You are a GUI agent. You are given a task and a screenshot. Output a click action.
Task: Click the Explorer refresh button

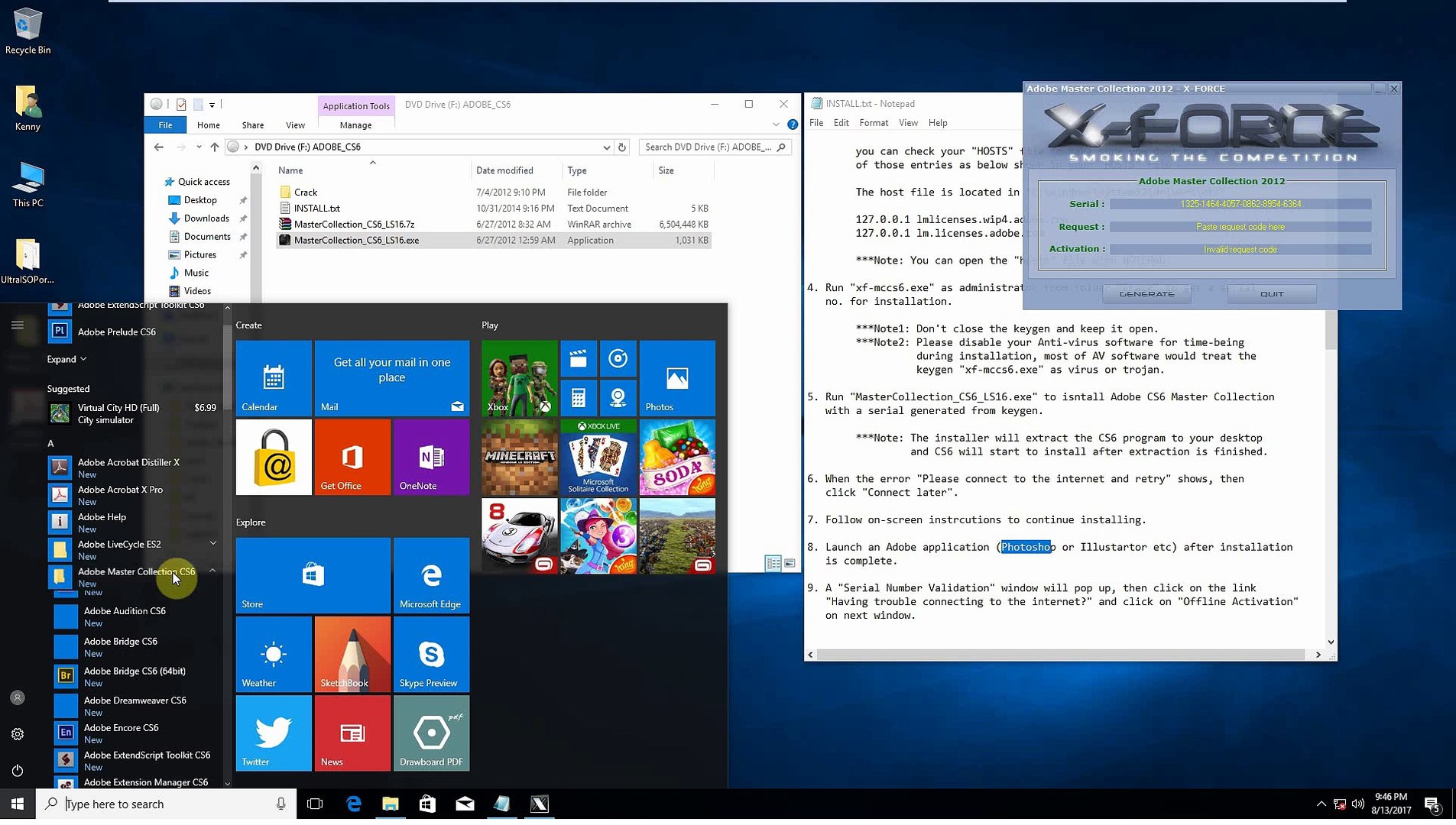click(x=622, y=147)
